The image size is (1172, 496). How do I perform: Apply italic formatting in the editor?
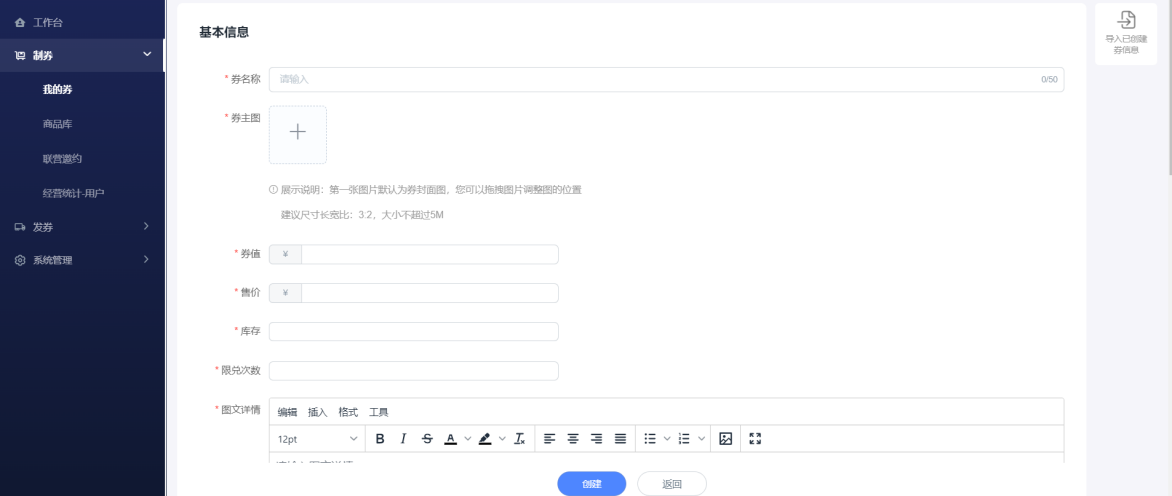coord(404,439)
